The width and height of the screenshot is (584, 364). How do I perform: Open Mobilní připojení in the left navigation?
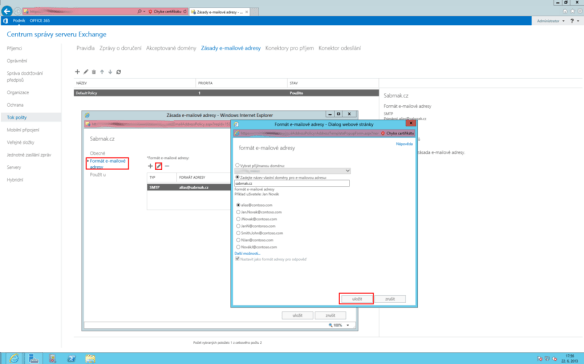[23, 130]
